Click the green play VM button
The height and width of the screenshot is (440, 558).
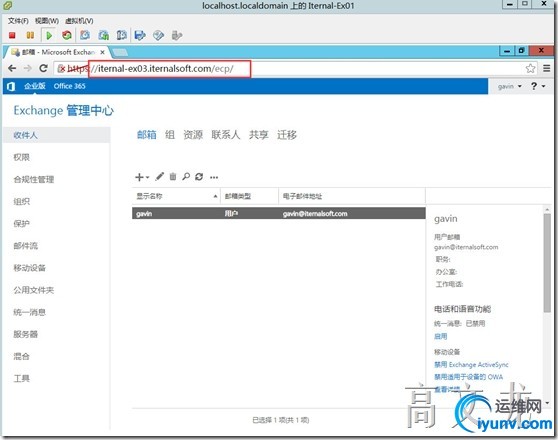point(49,35)
